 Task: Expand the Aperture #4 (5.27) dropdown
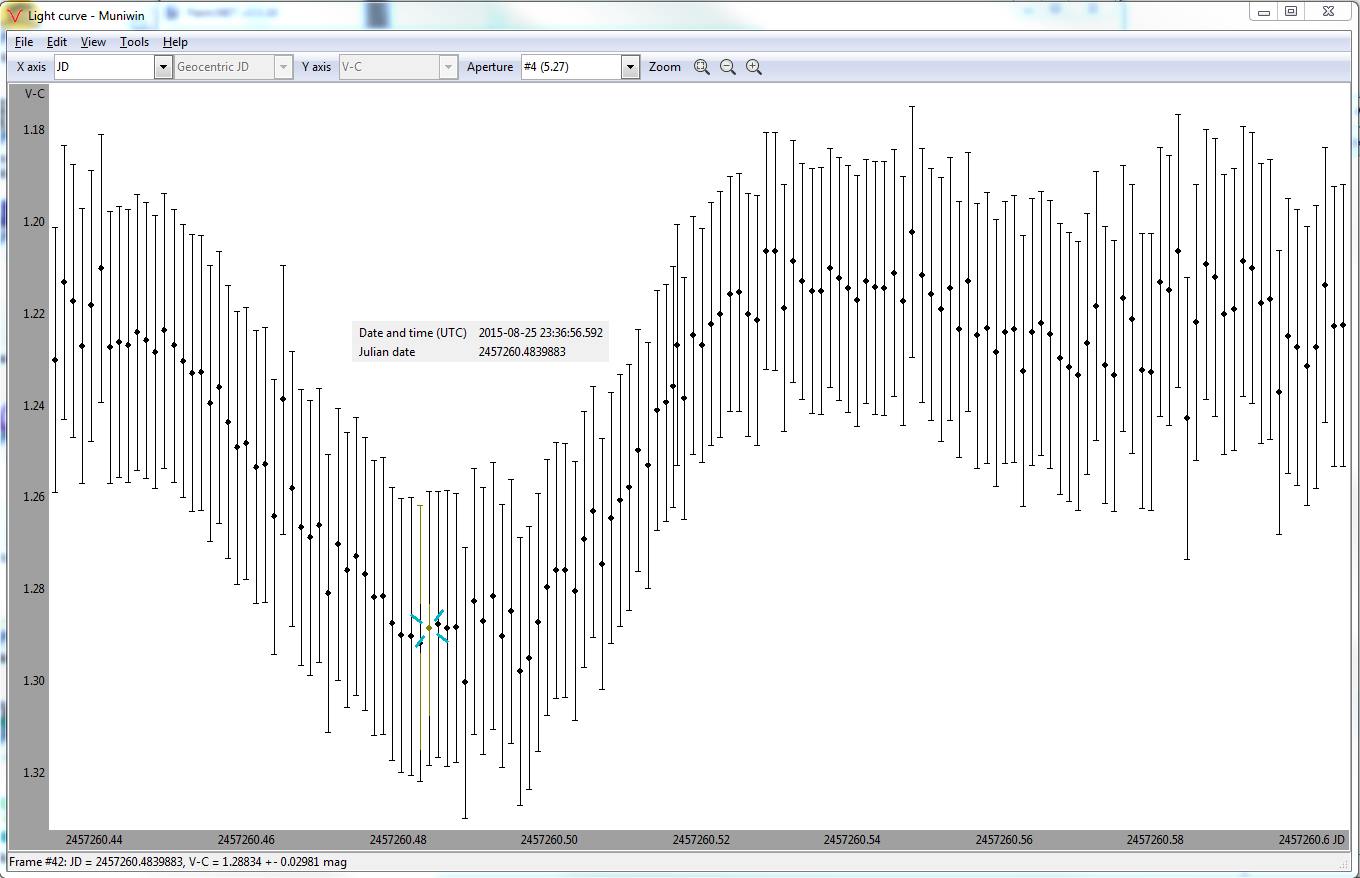pyautogui.click(x=630, y=67)
